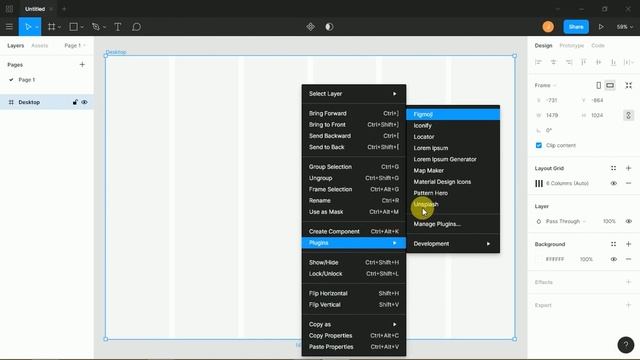
Task: Click align vertical centers icon
Action: [x=598, y=62]
